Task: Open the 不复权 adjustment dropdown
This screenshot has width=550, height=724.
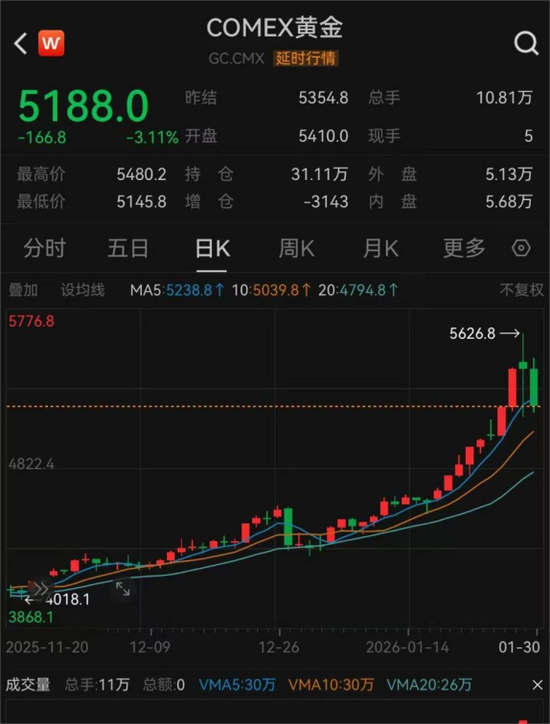Action: pos(521,290)
